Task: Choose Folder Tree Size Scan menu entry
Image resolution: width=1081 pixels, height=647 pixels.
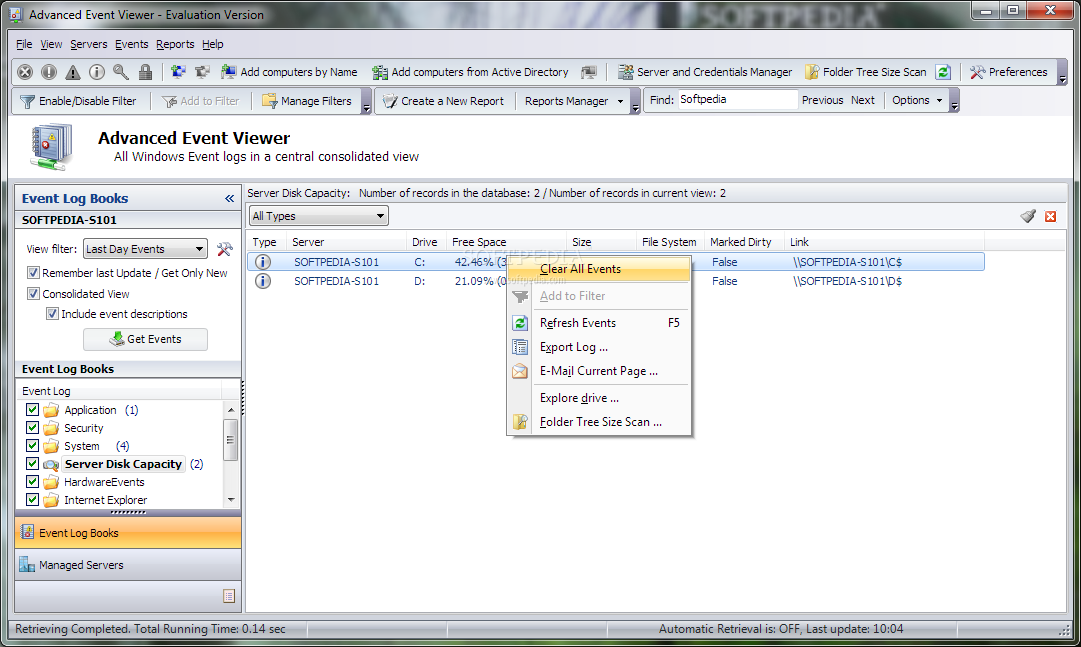Action: (599, 422)
